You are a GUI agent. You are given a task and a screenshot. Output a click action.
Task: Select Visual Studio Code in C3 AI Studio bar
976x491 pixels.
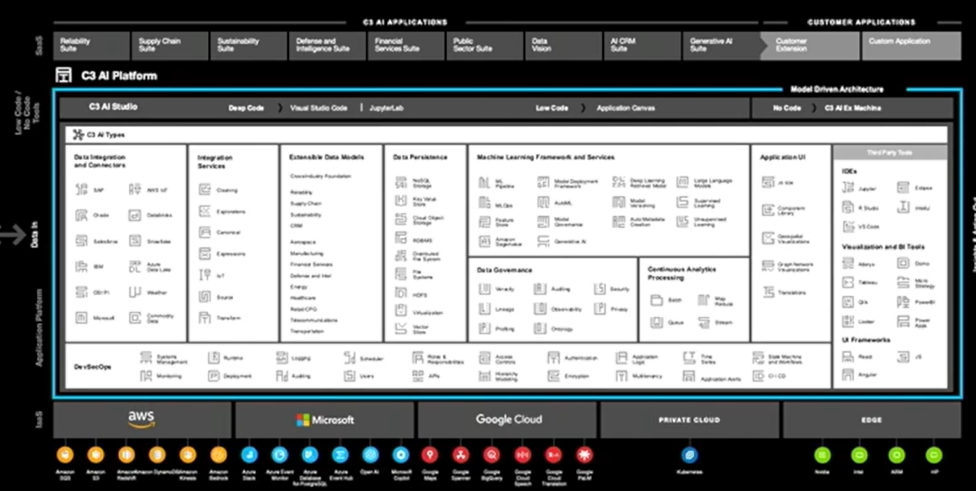(318, 107)
